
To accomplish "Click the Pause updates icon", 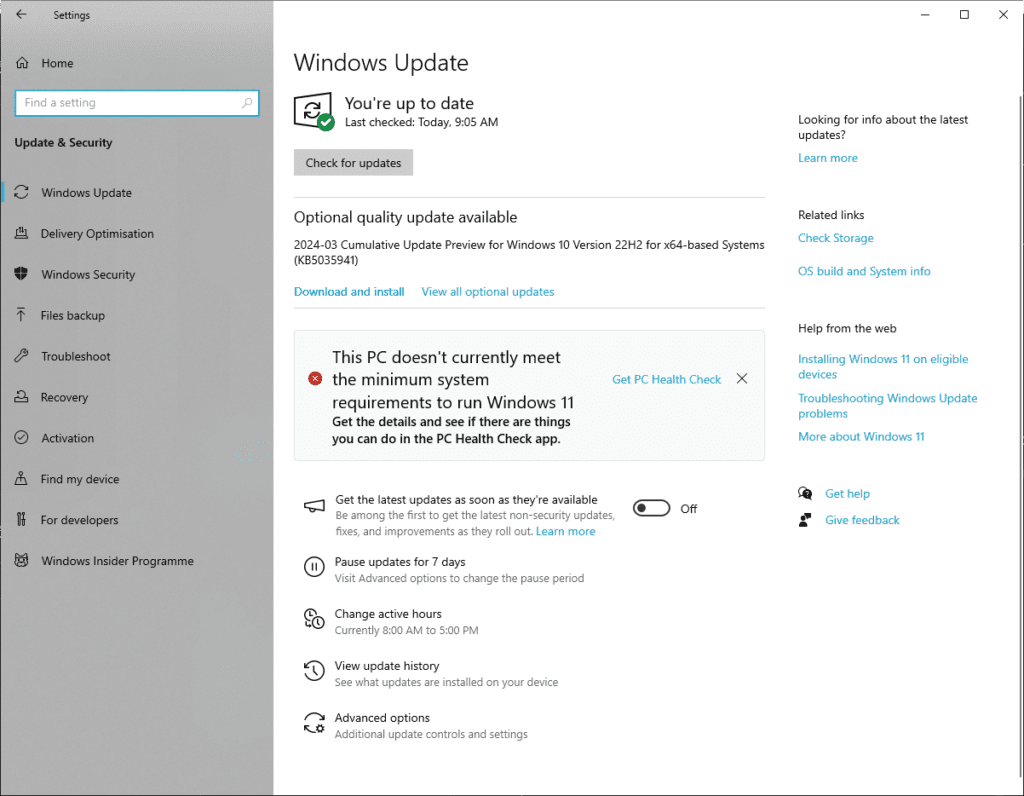I will (314, 567).
